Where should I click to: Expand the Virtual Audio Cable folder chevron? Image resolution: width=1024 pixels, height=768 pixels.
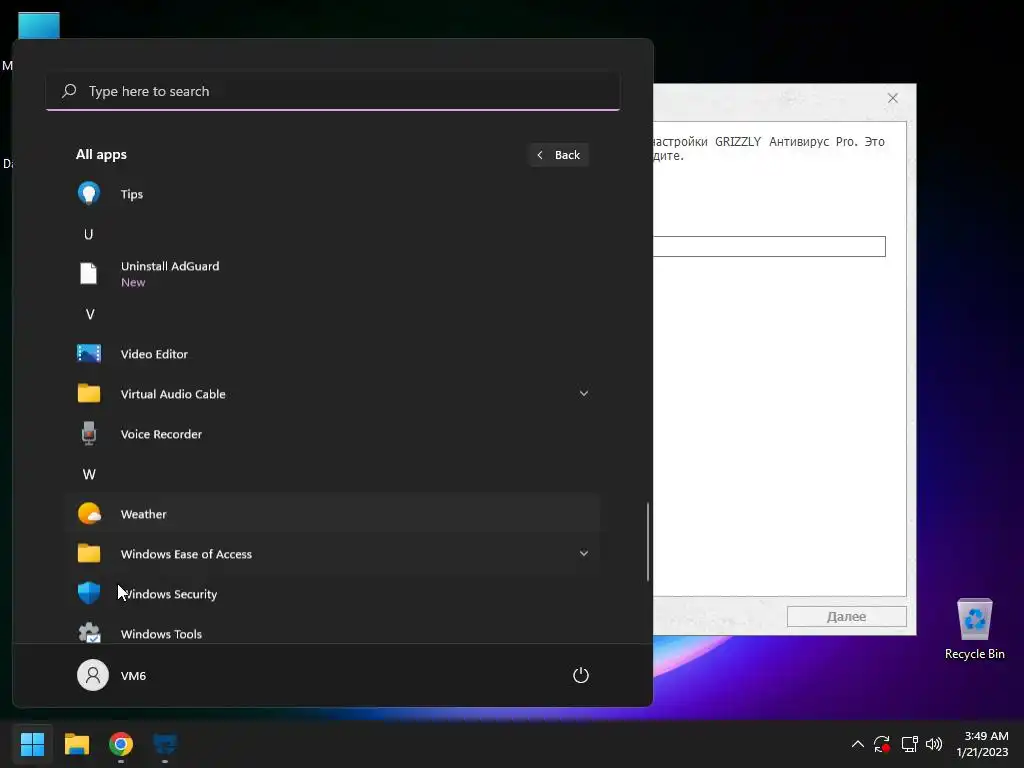click(x=584, y=393)
